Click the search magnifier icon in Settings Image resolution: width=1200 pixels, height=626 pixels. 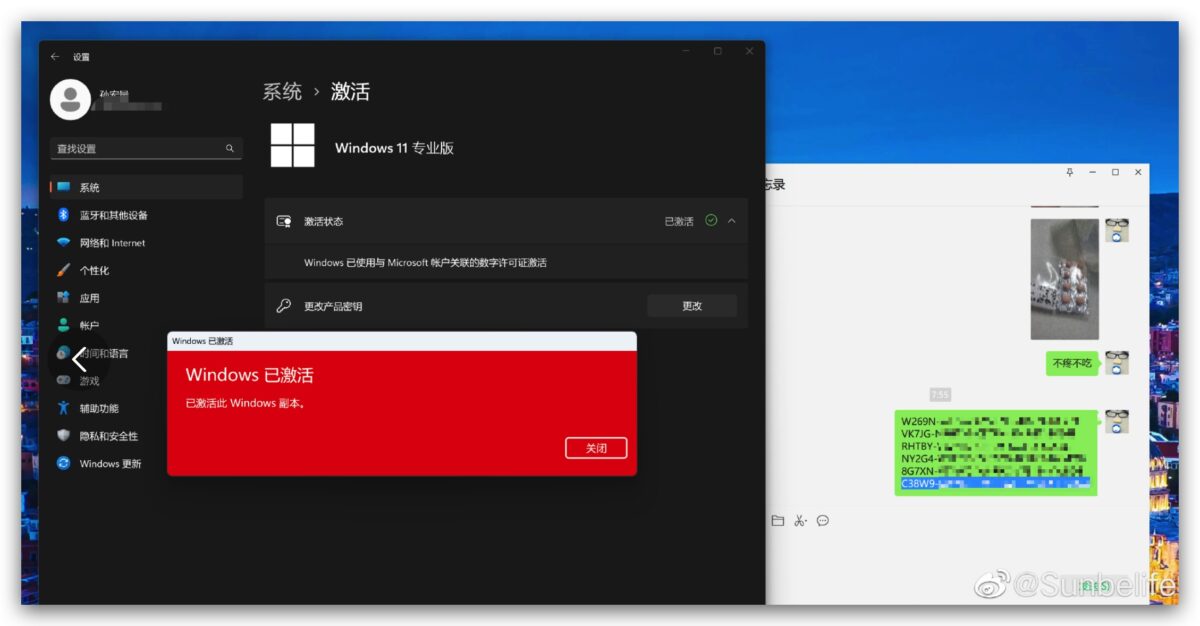(x=230, y=148)
